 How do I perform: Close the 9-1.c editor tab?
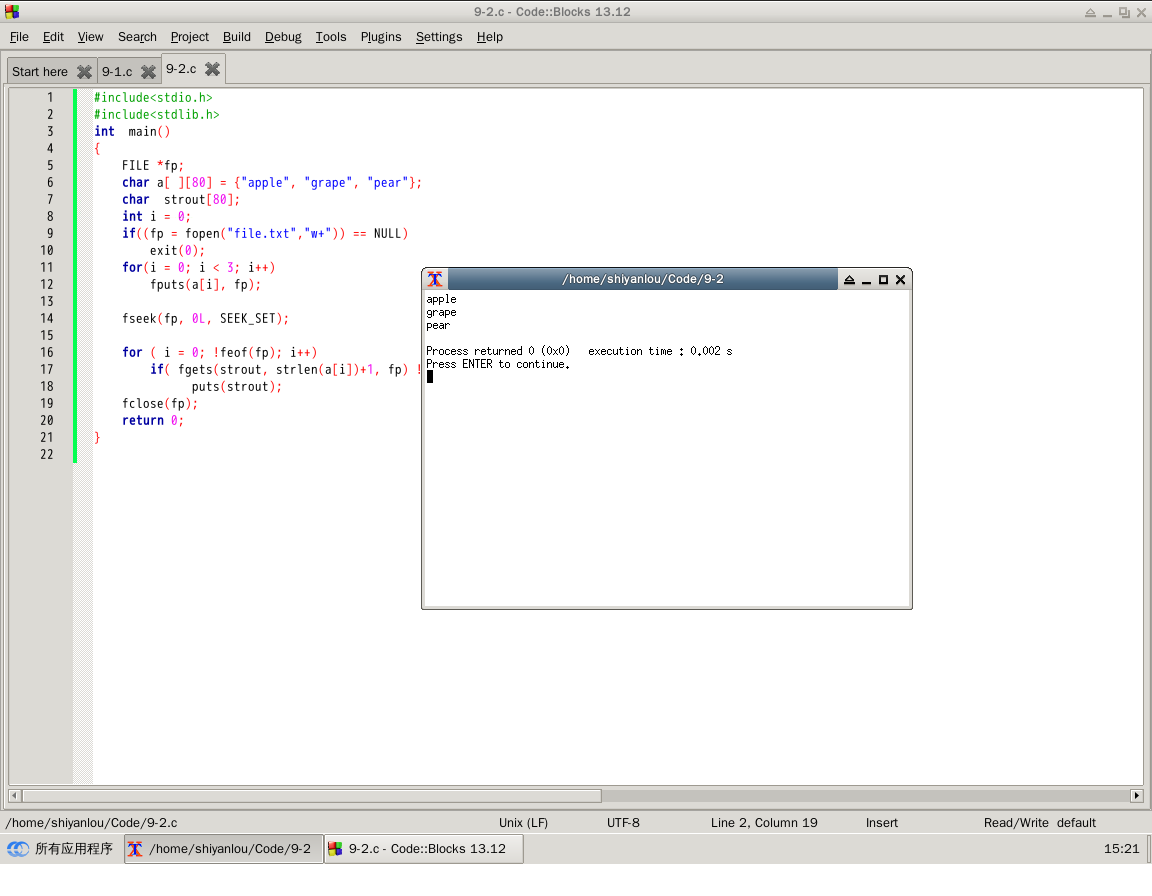148,71
